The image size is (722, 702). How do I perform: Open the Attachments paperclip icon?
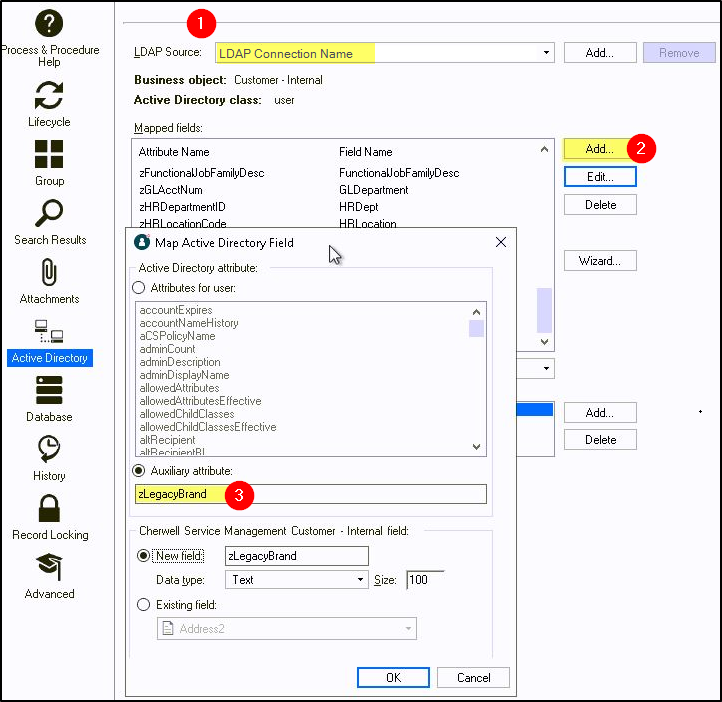tap(49, 272)
